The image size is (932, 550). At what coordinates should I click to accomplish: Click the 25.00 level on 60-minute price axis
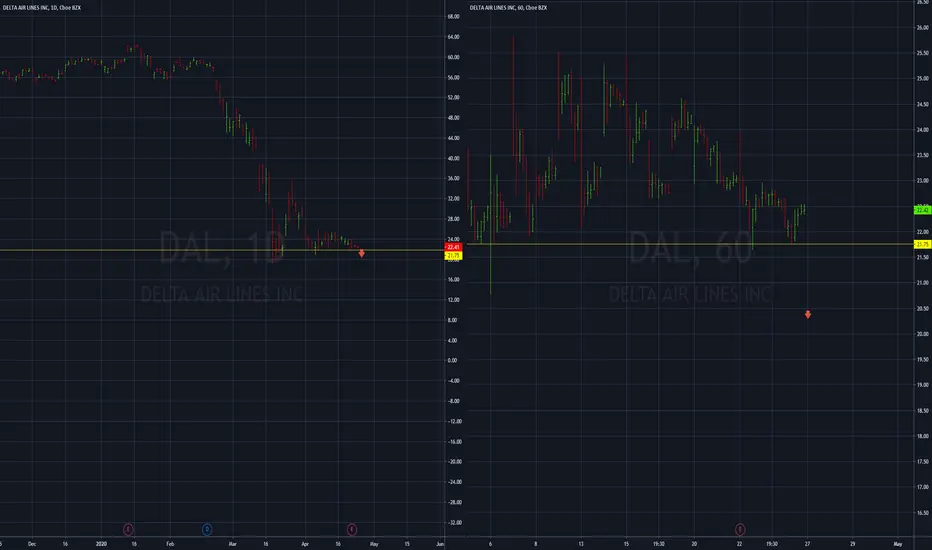click(x=922, y=78)
